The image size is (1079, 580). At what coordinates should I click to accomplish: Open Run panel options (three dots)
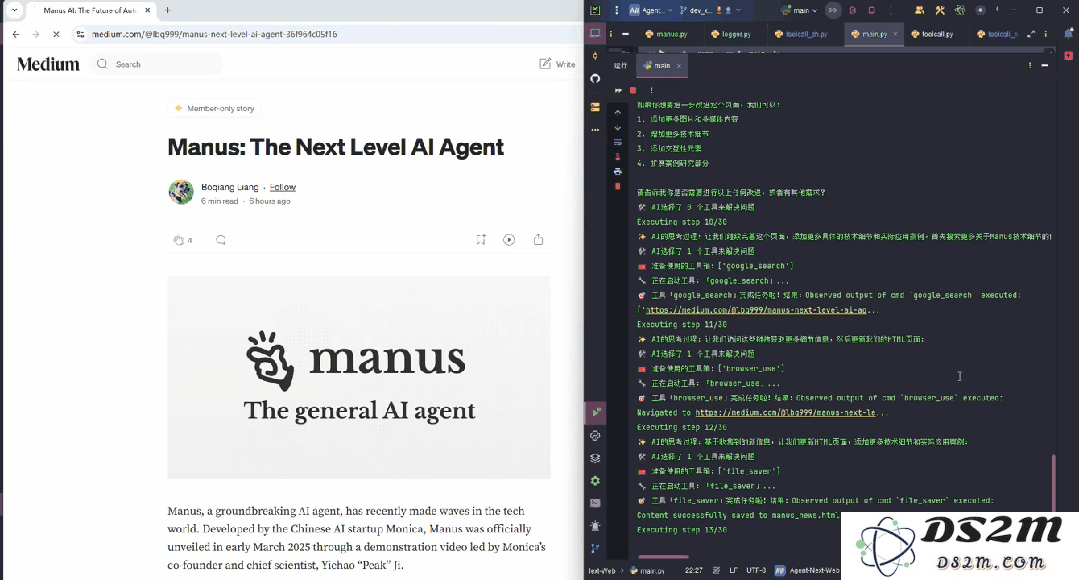coord(1029,65)
